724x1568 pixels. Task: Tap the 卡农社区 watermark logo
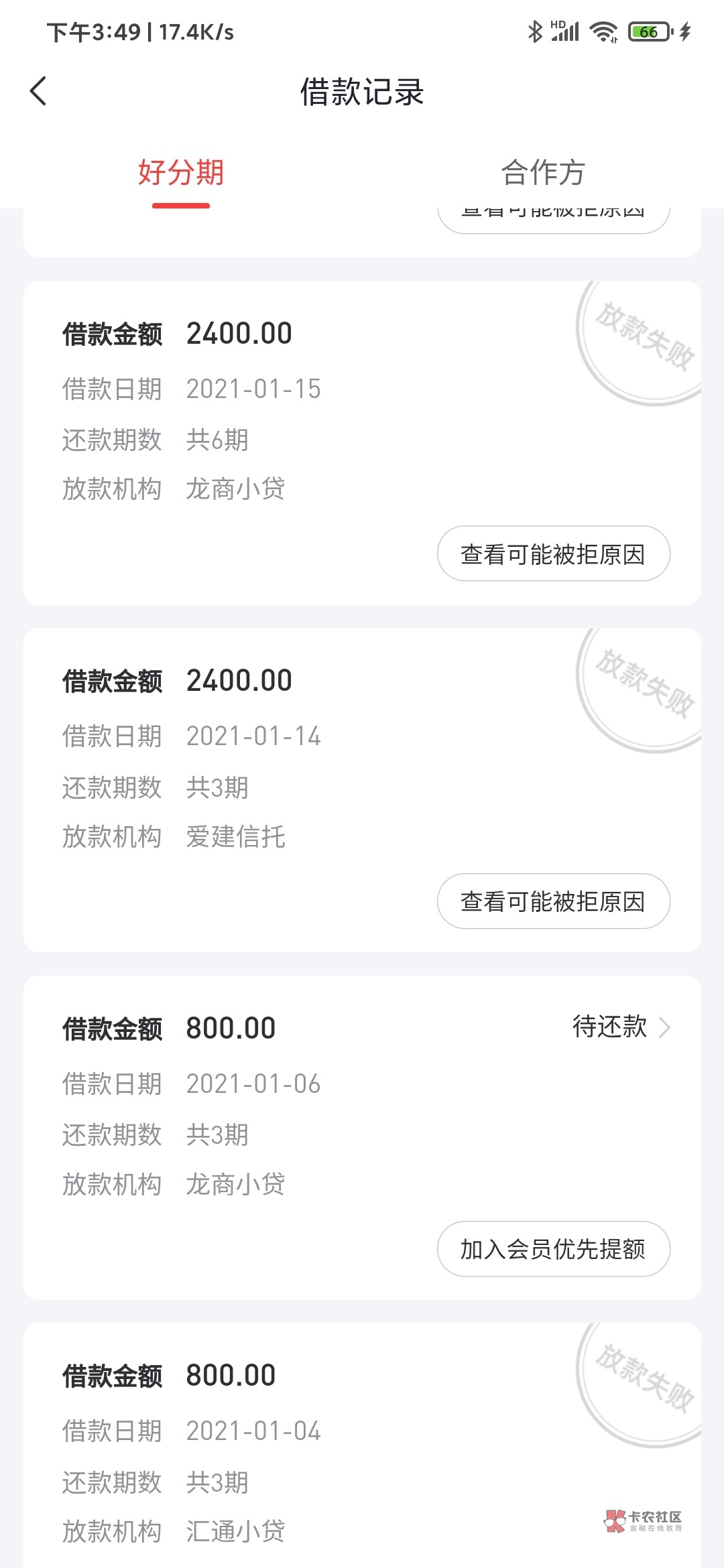pos(644,1520)
